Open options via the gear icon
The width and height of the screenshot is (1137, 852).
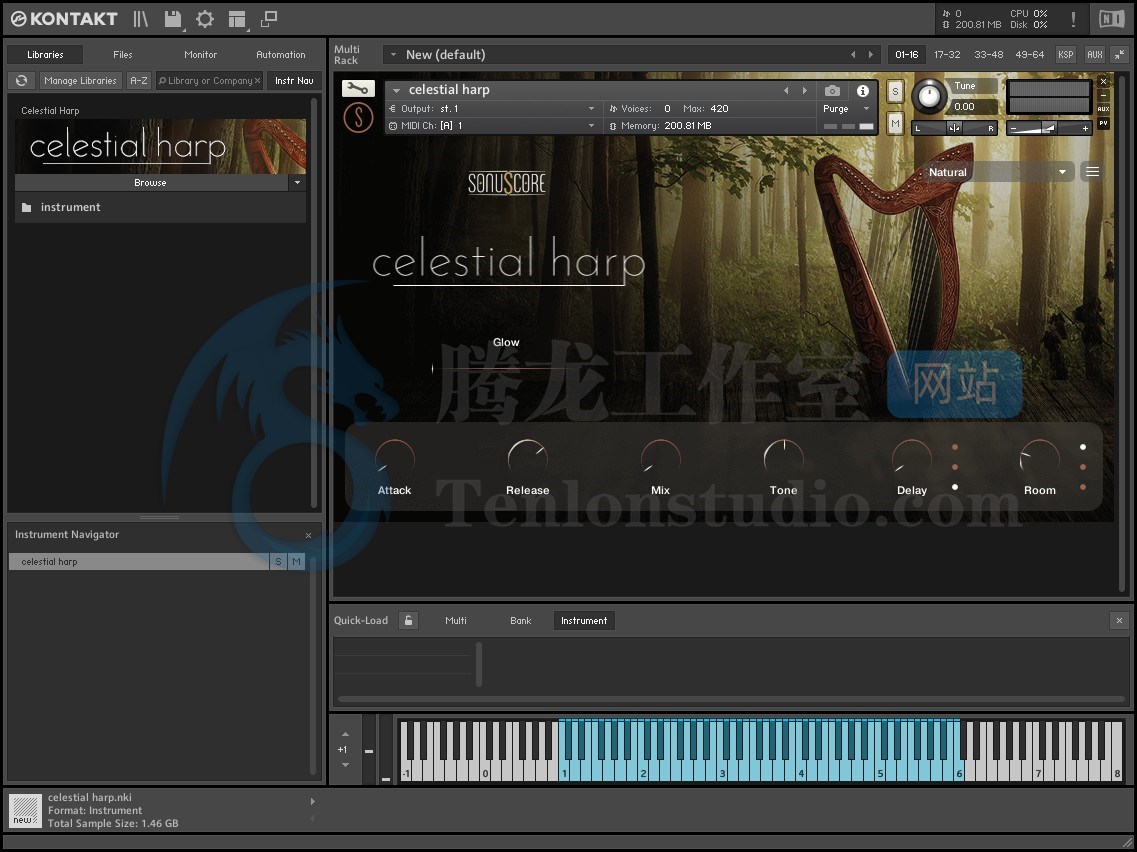[x=205, y=19]
